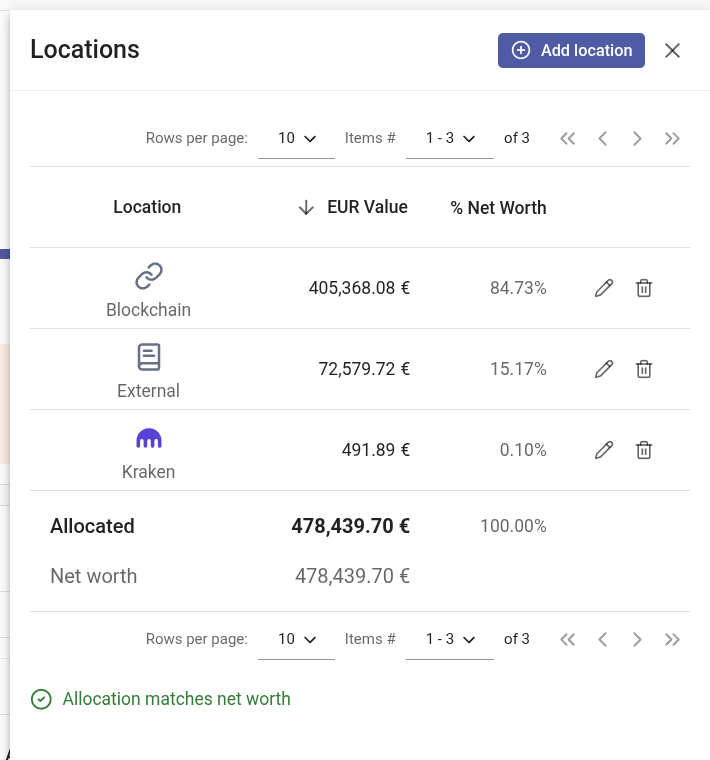Go to last page in top pagination
710x760 pixels.
(x=672, y=139)
